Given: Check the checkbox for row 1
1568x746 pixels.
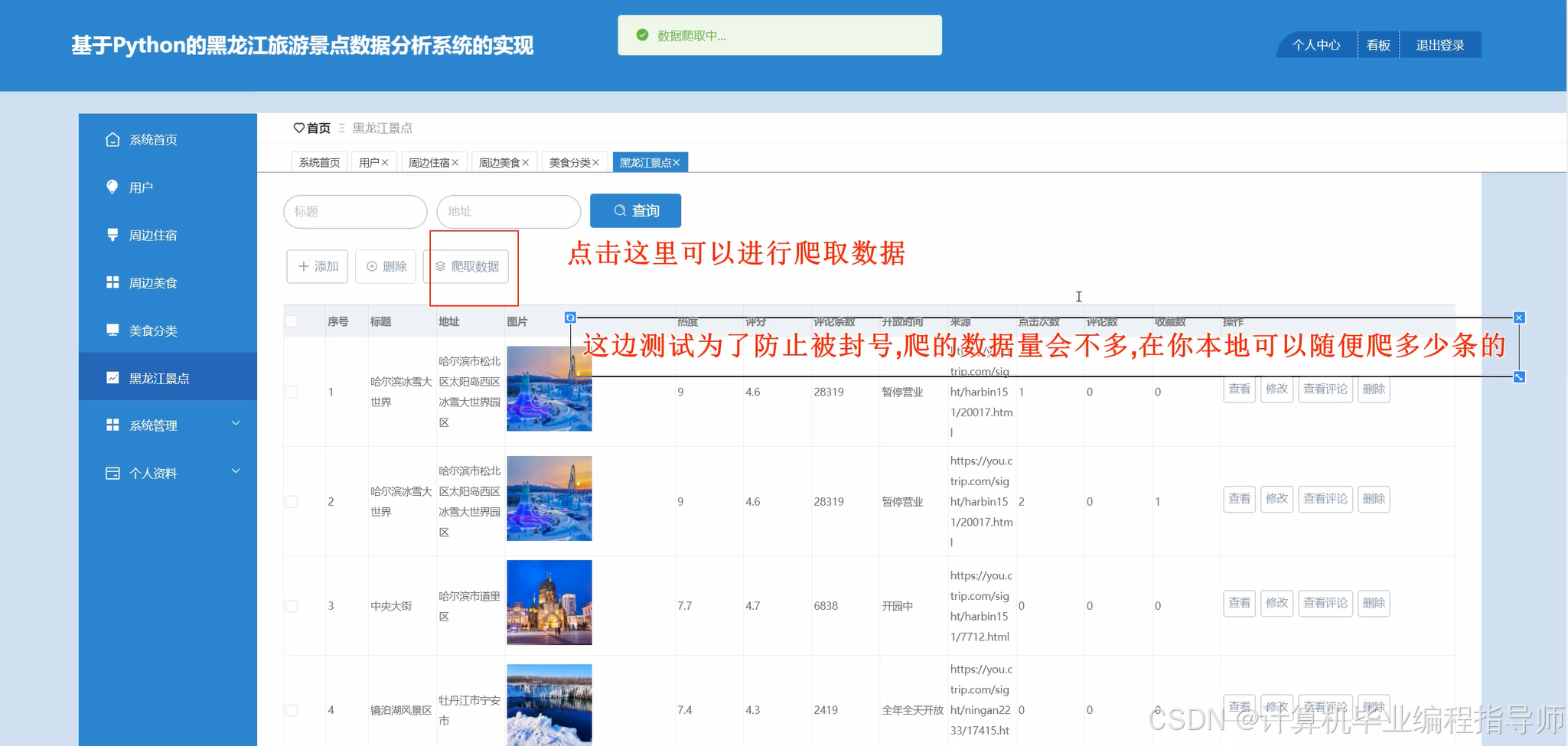Looking at the screenshot, I should (x=291, y=391).
